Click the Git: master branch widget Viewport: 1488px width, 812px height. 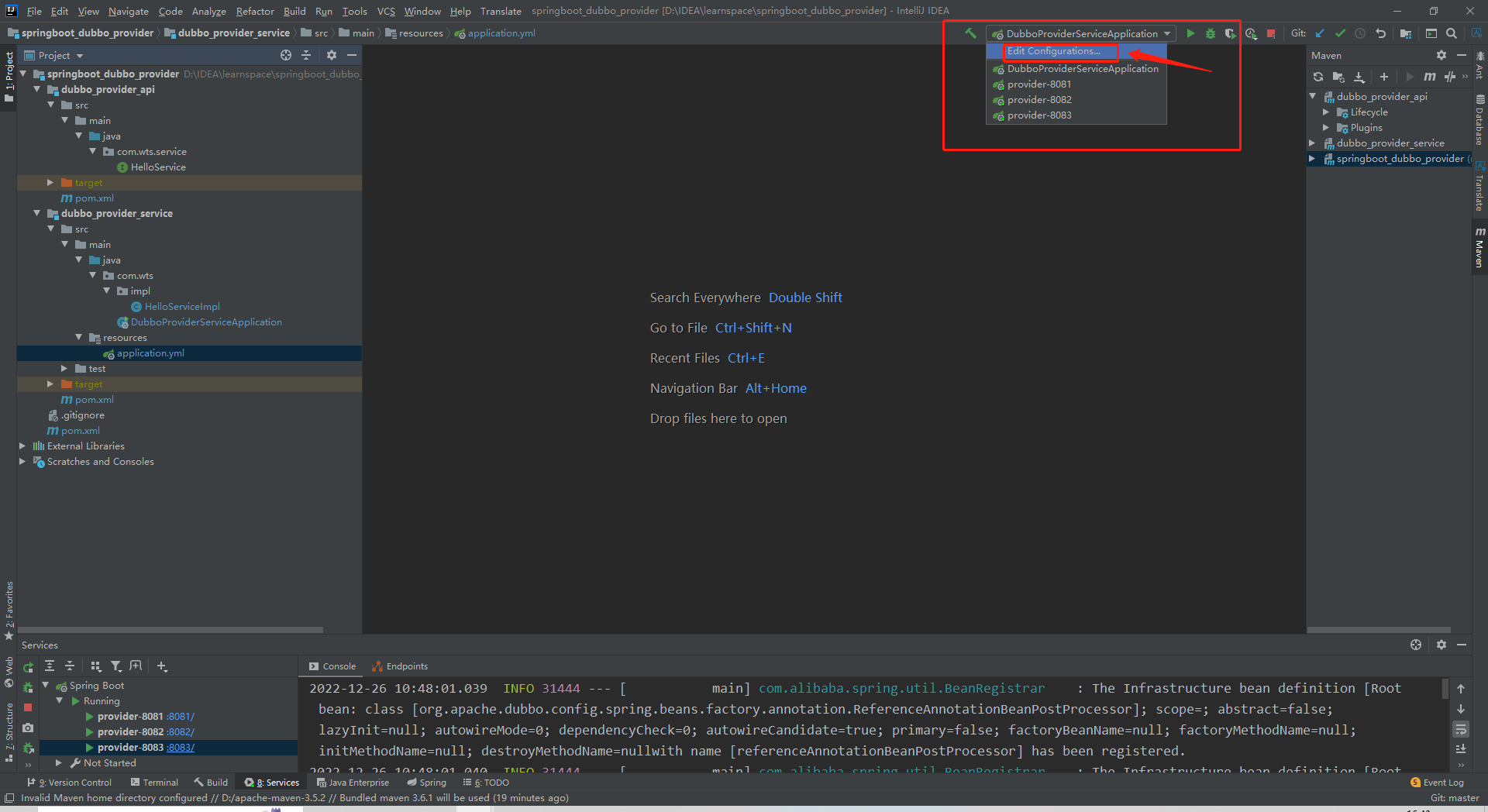(x=1455, y=798)
